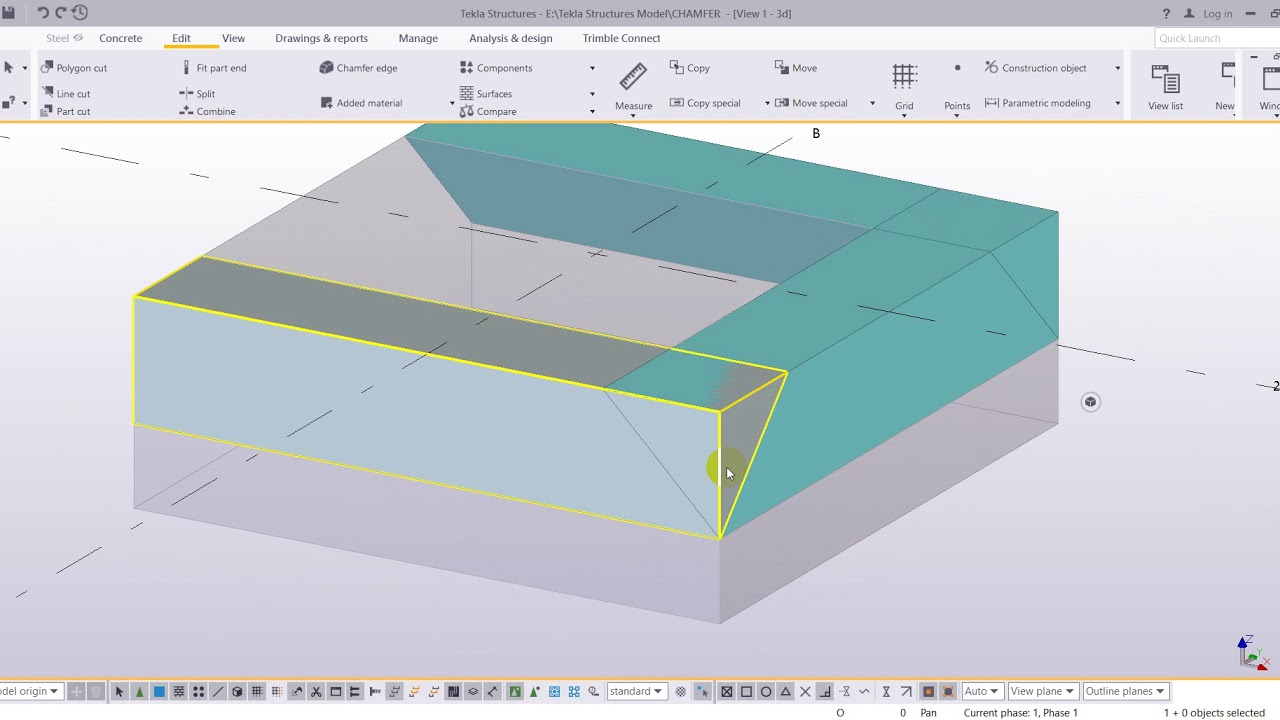The height and width of the screenshot is (720, 1280).
Task: Click the Components tool icon
Action: click(x=466, y=68)
